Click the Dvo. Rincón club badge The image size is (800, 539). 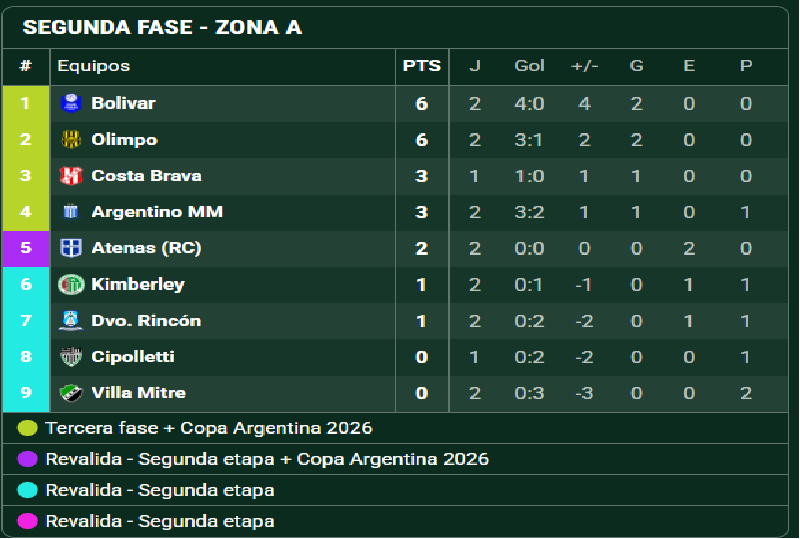(x=71, y=321)
